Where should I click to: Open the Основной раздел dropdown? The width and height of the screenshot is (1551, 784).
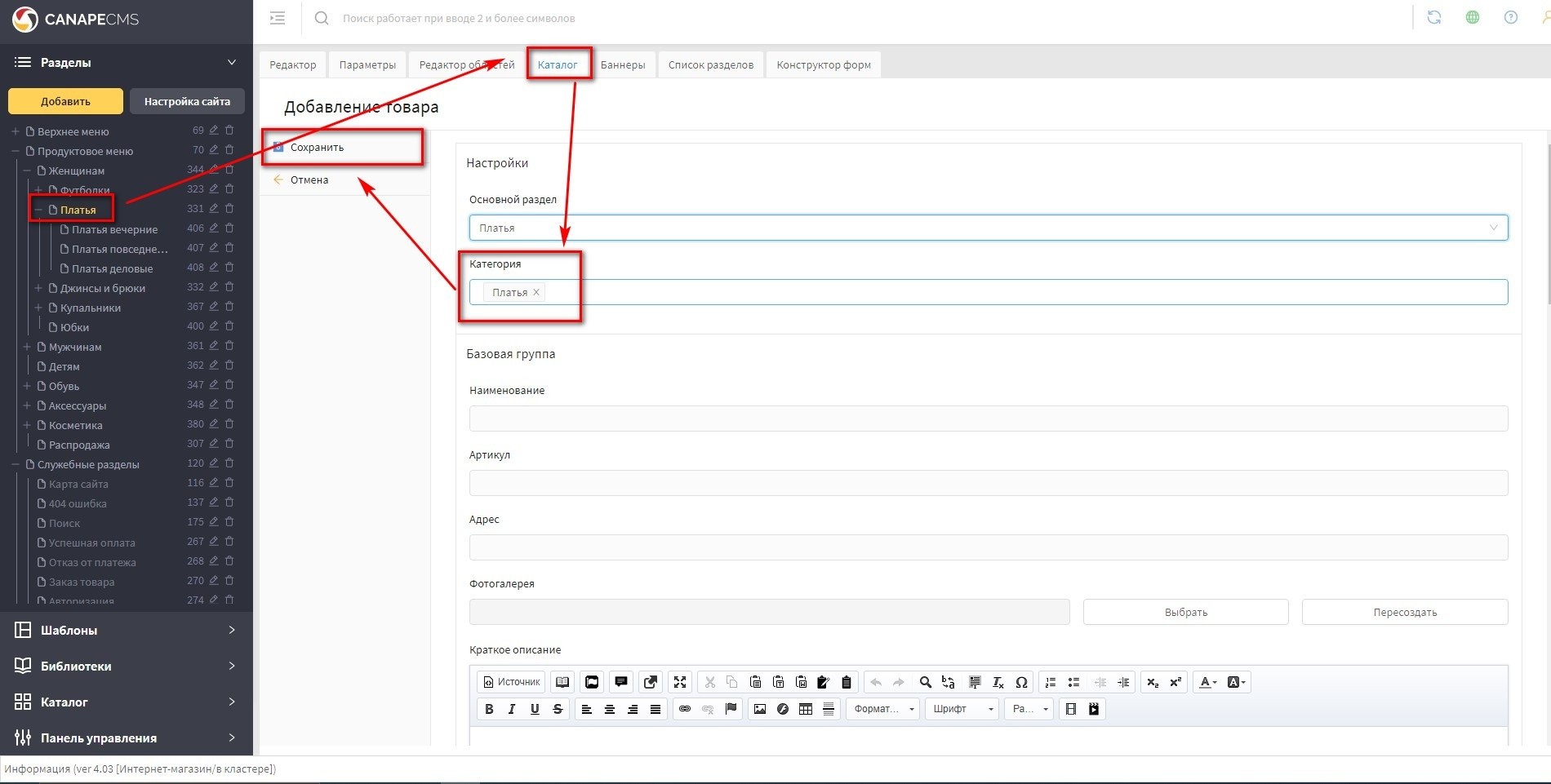988,228
